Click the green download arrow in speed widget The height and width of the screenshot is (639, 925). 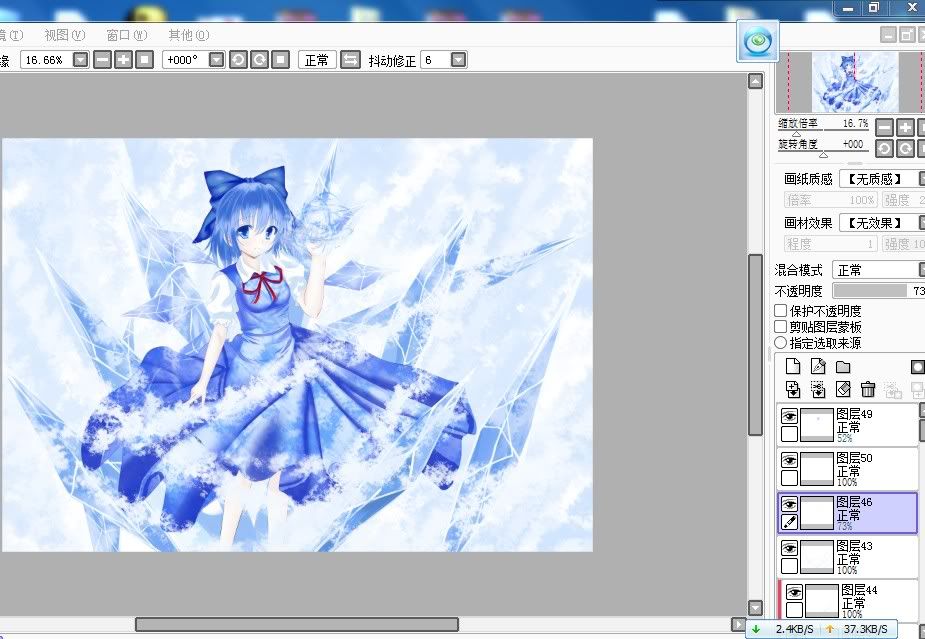click(x=756, y=629)
